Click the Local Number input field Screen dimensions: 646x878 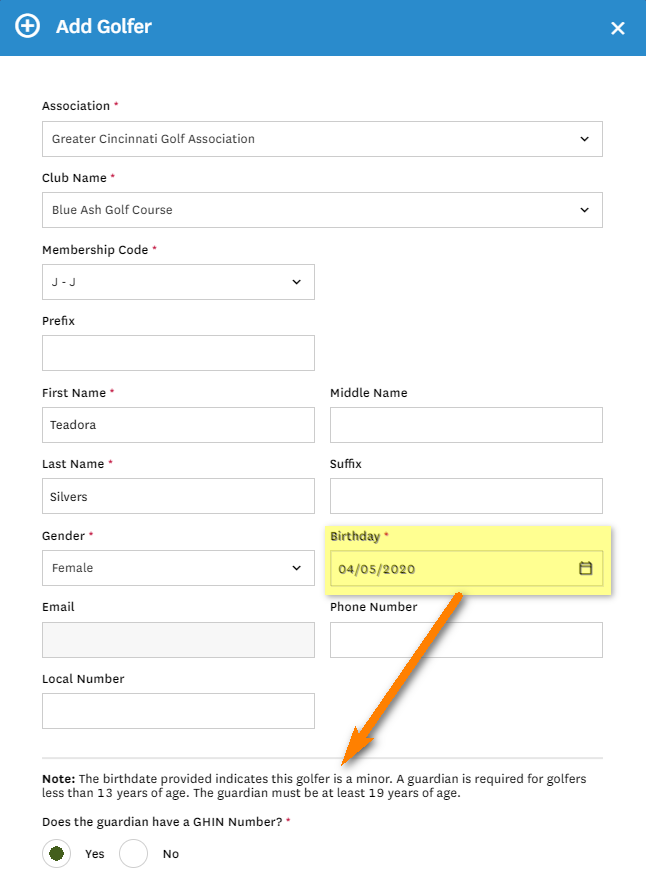178,711
